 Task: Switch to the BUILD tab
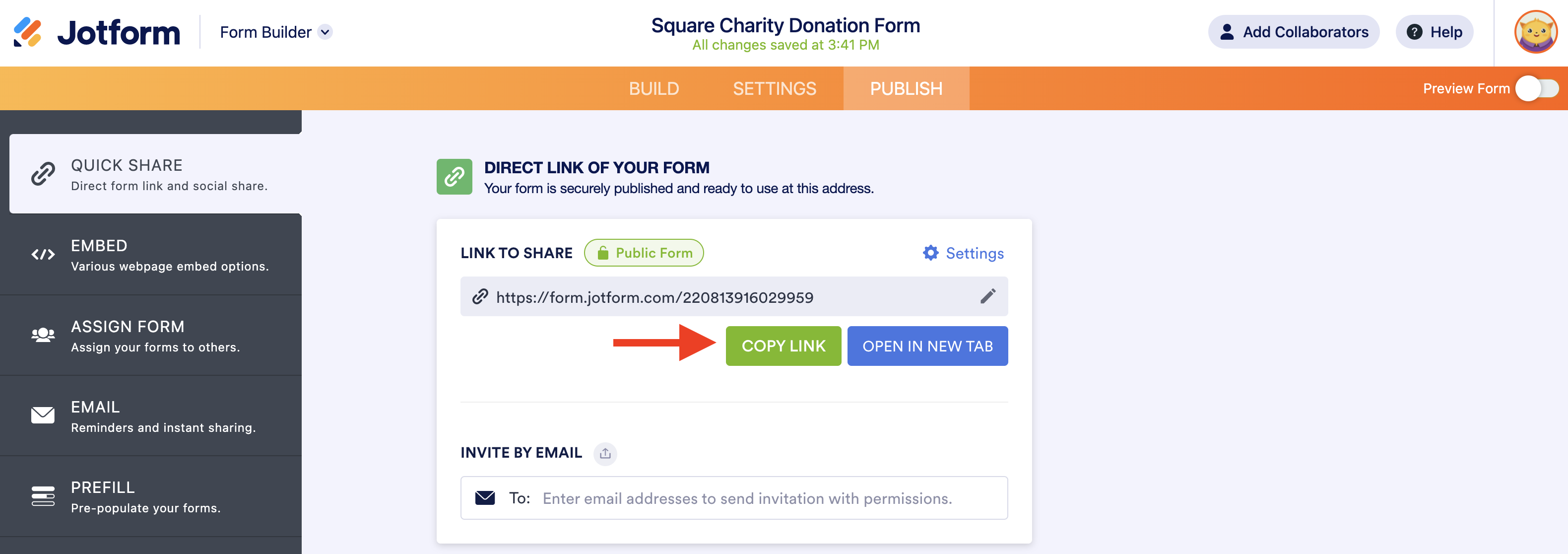pos(653,89)
